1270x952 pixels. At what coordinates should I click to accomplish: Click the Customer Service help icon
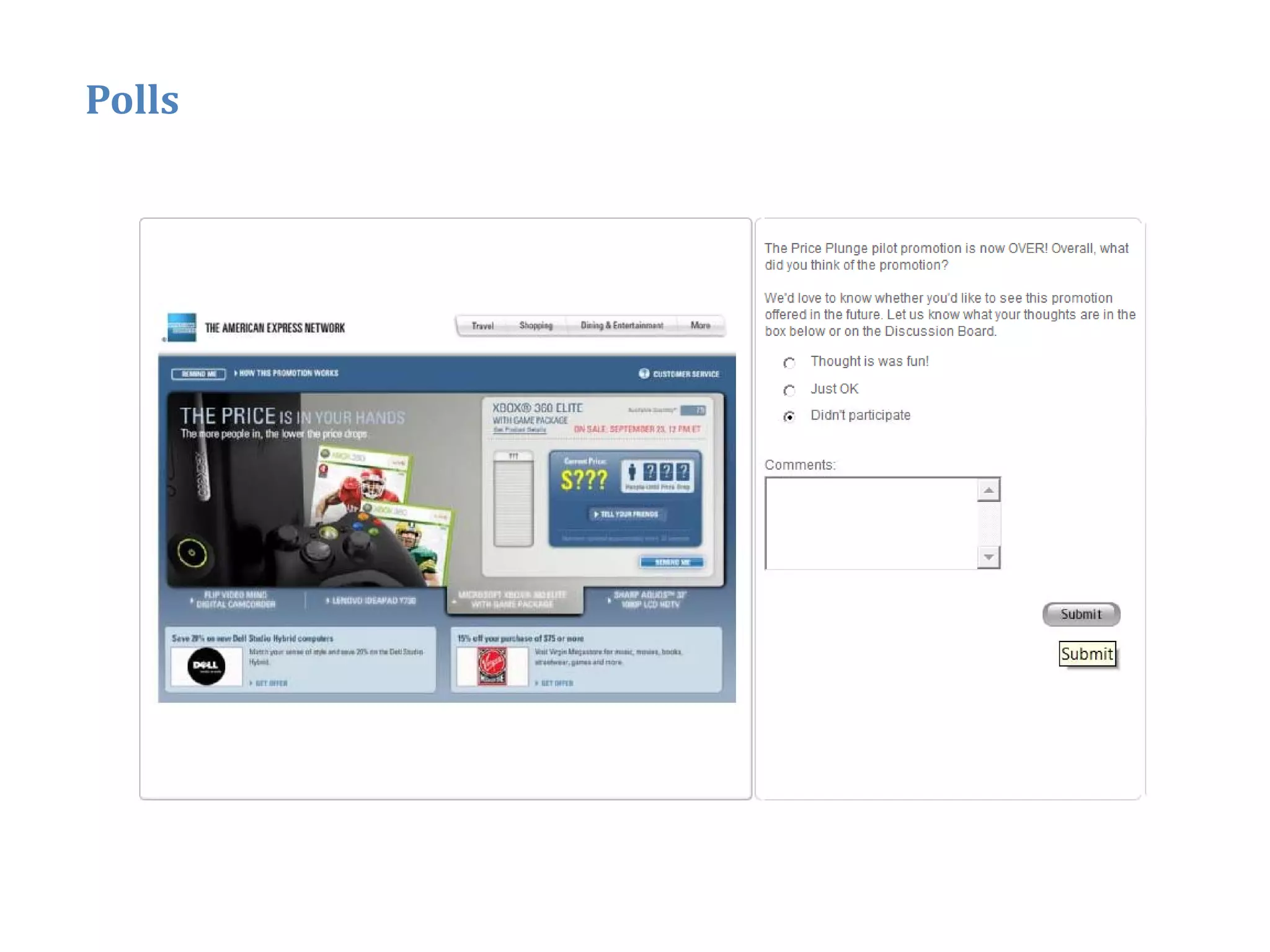(644, 373)
